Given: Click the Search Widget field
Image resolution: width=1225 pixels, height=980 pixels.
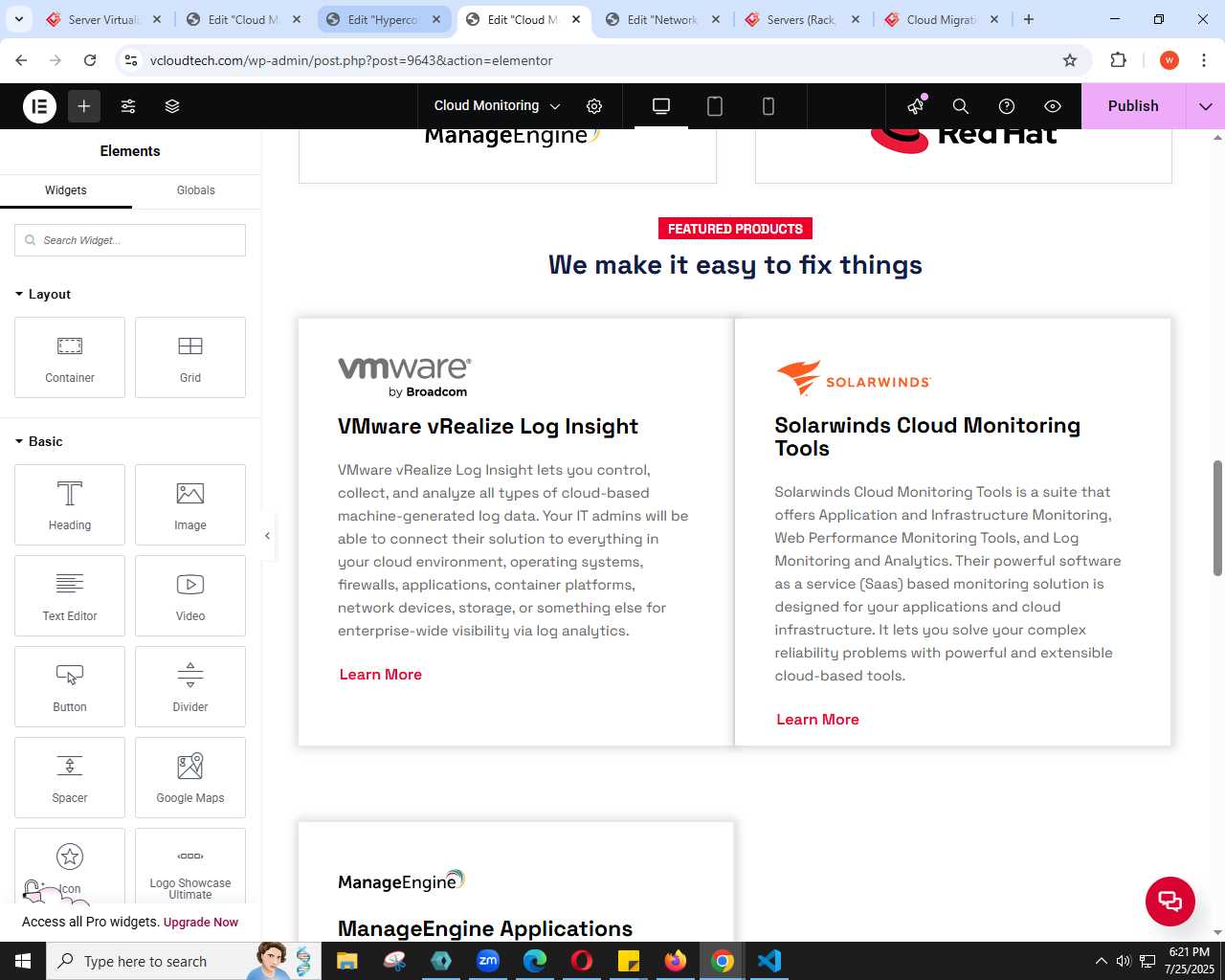Looking at the screenshot, I should [x=130, y=240].
